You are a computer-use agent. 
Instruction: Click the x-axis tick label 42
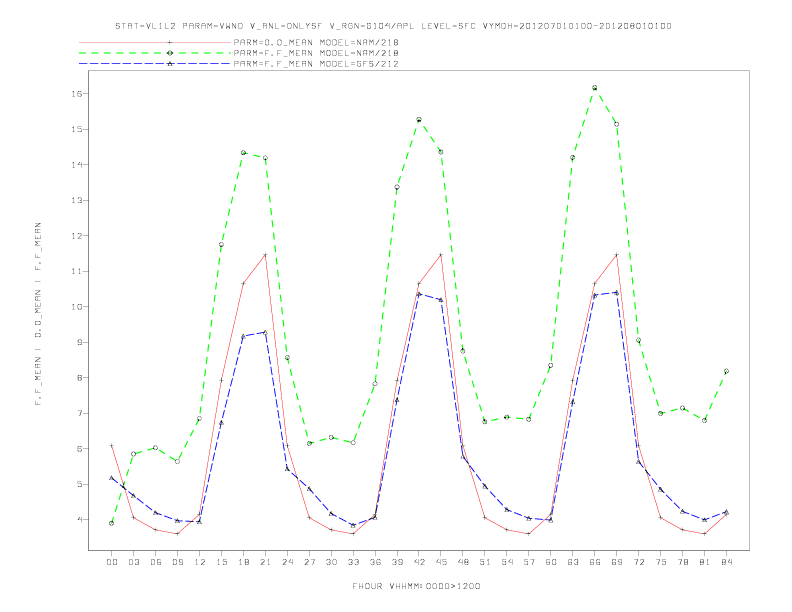pyautogui.click(x=419, y=562)
